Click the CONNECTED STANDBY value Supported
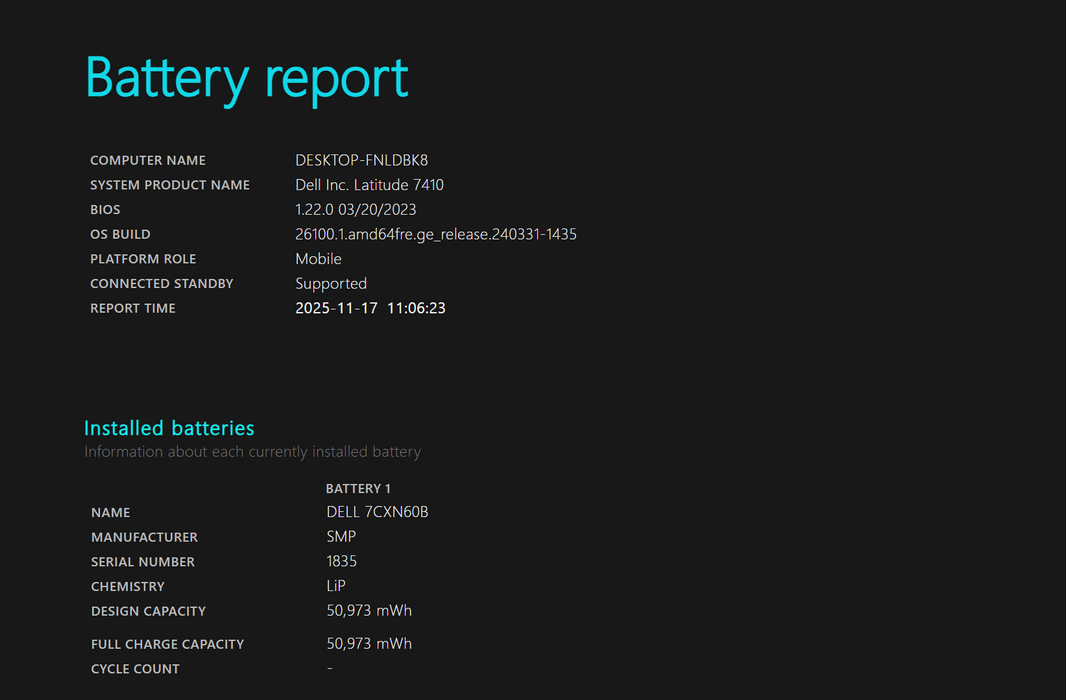Screen dimensions: 1066x700 331,284
